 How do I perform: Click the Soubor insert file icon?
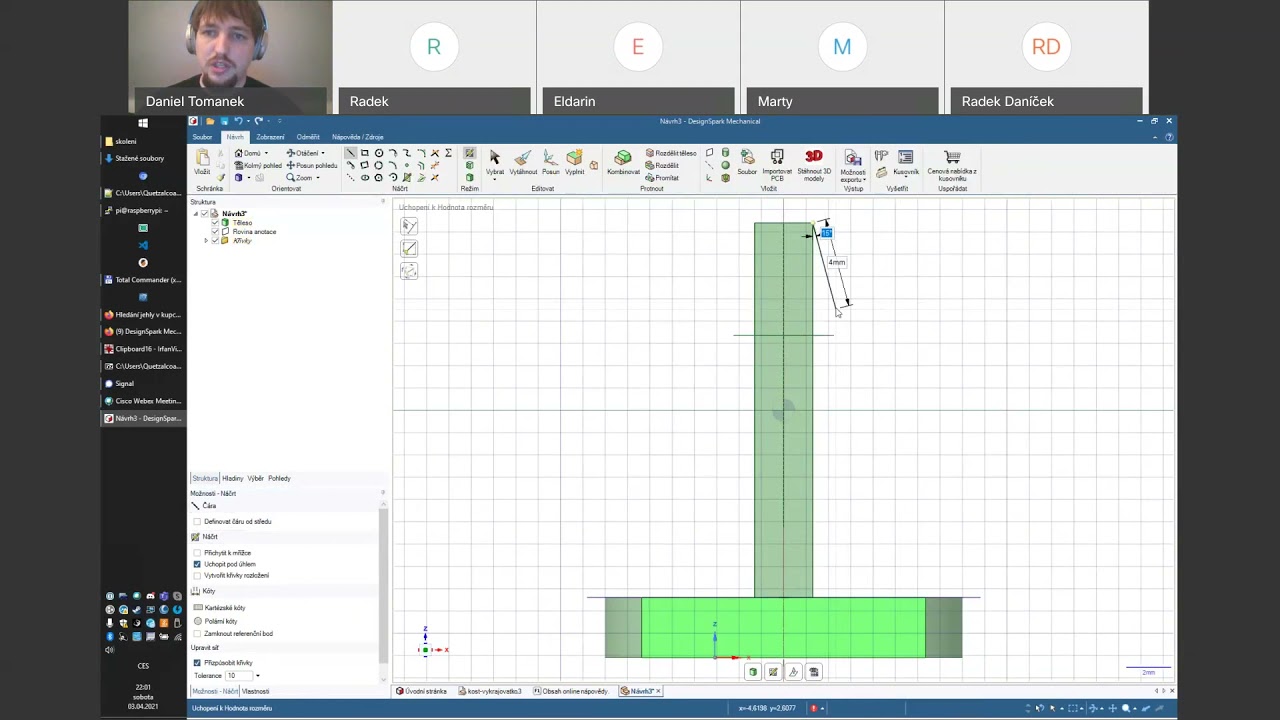pos(747,156)
